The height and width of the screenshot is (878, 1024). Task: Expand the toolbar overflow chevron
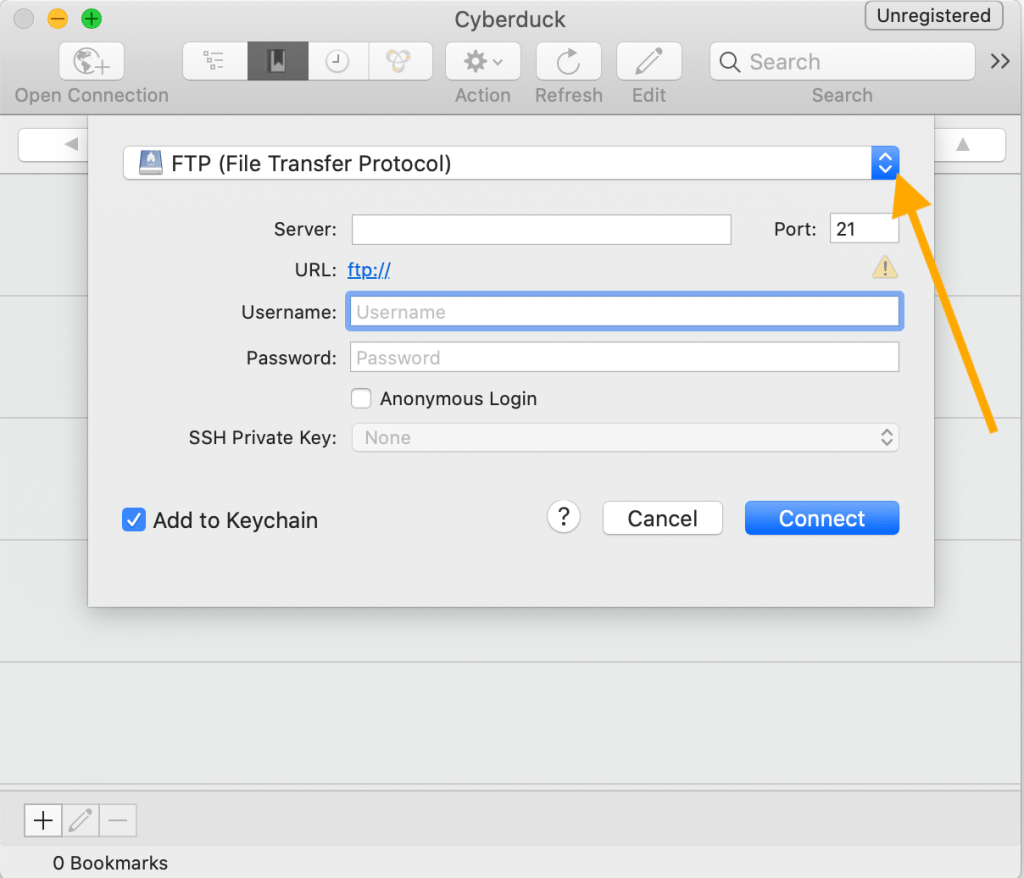click(1000, 61)
